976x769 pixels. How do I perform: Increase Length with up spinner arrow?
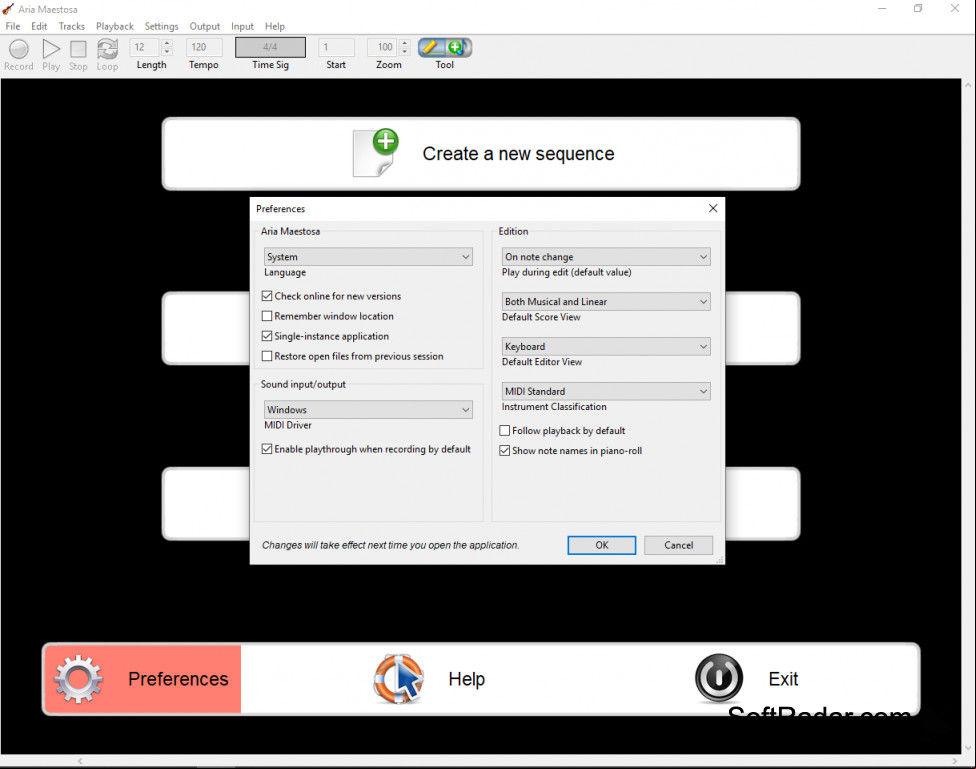pyautogui.click(x=167, y=43)
